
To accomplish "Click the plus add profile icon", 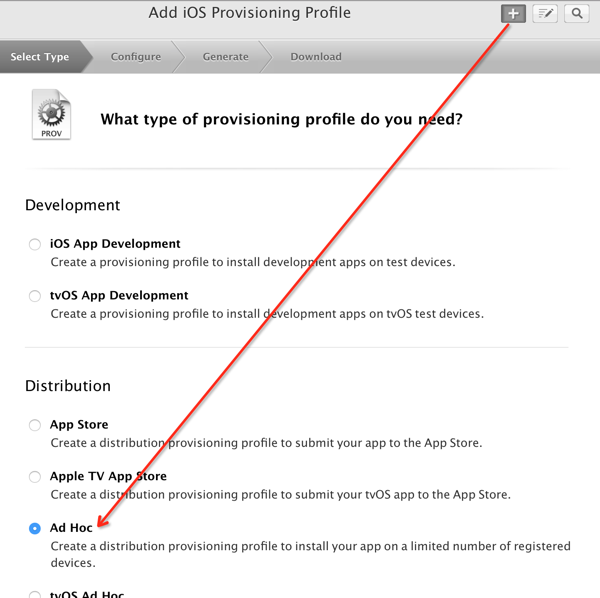I will 513,13.
